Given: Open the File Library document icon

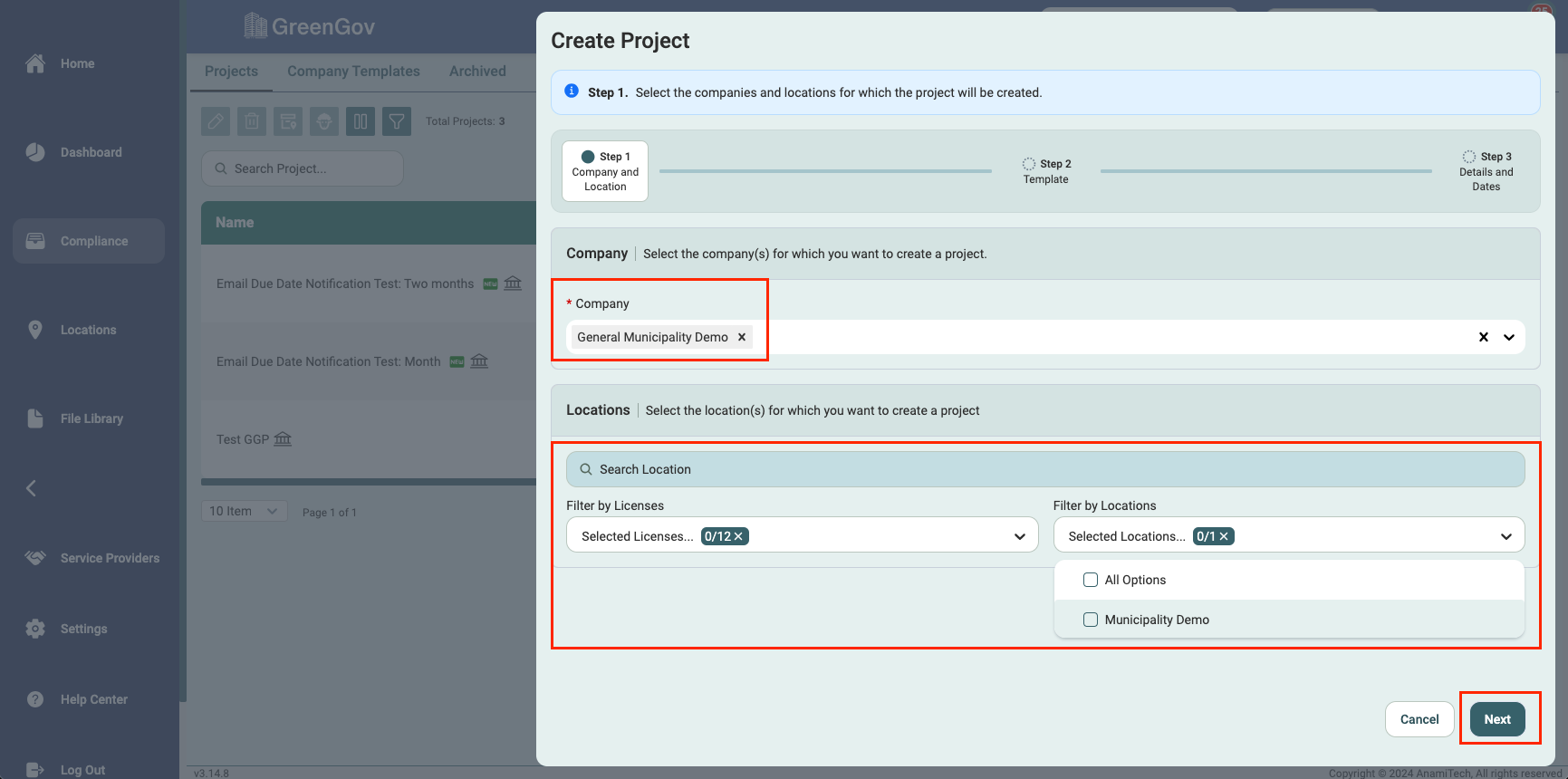Looking at the screenshot, I should [35, 418].
